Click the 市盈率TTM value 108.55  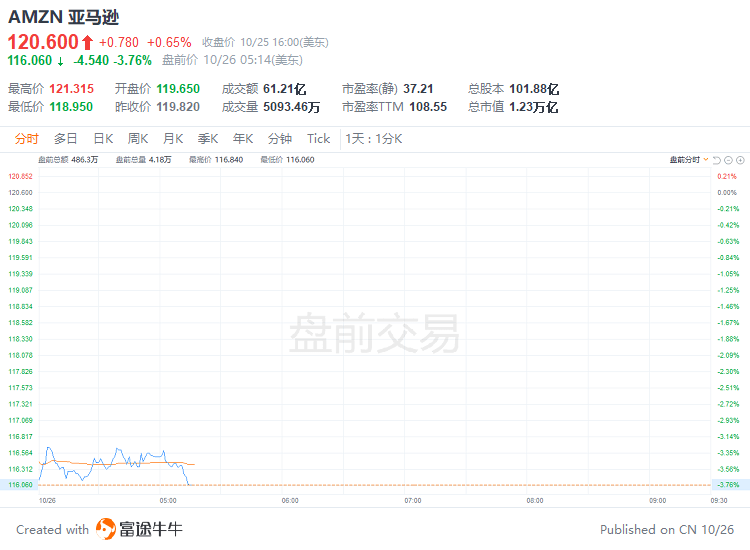tap(428, 107)
